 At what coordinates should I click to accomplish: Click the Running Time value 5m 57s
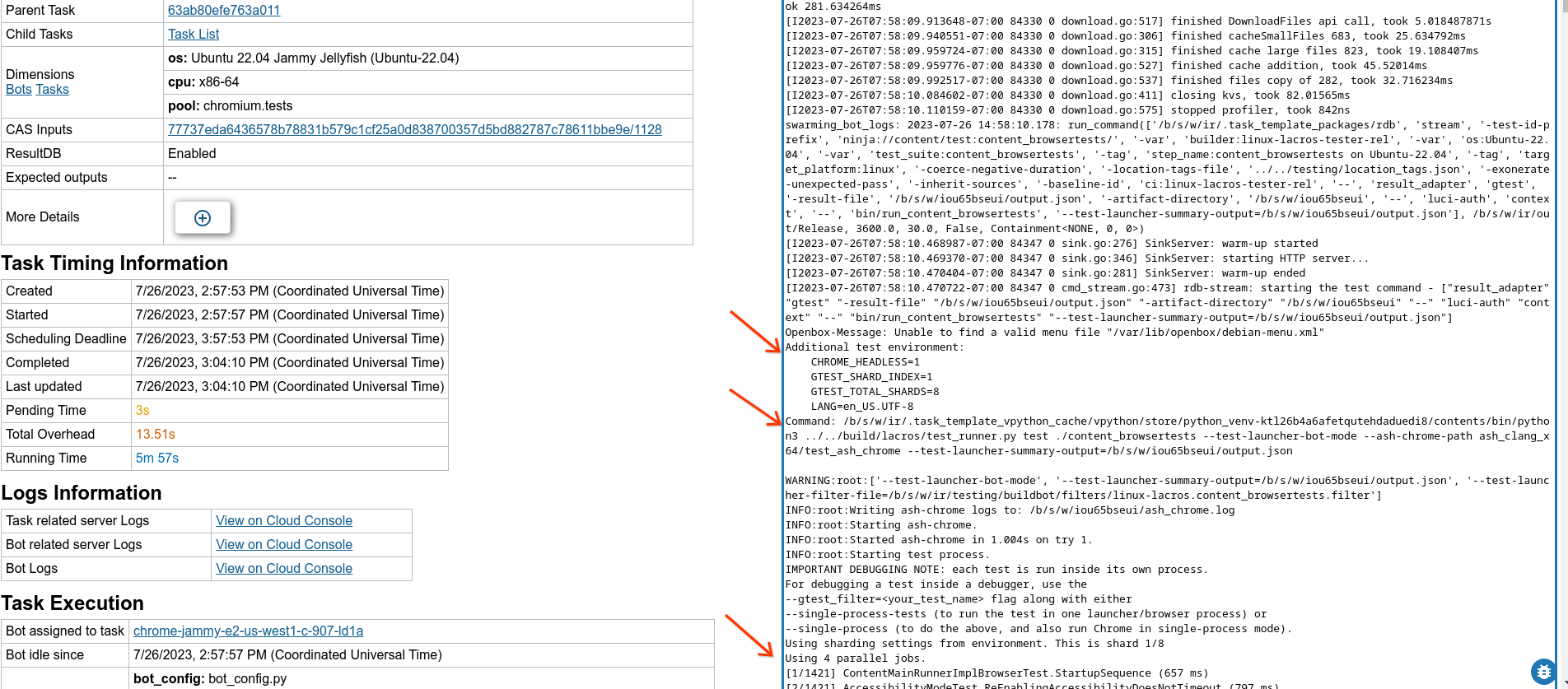tap(157, 459)
